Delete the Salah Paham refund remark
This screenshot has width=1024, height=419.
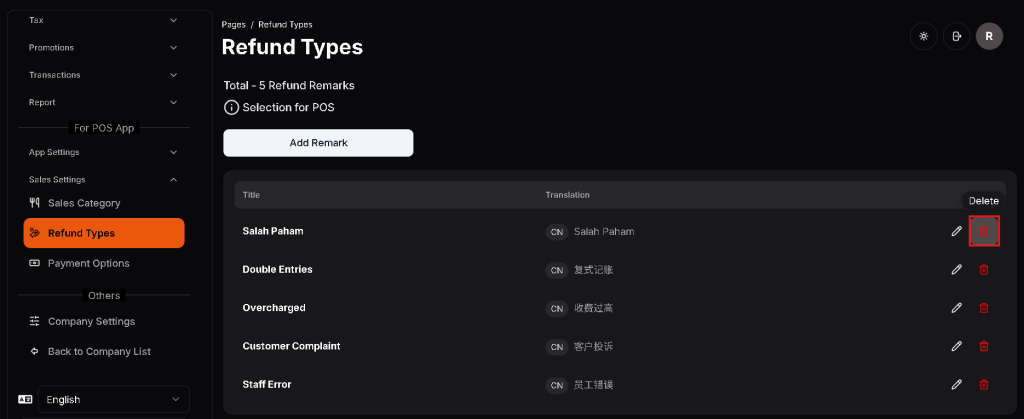tap(983, 231)
